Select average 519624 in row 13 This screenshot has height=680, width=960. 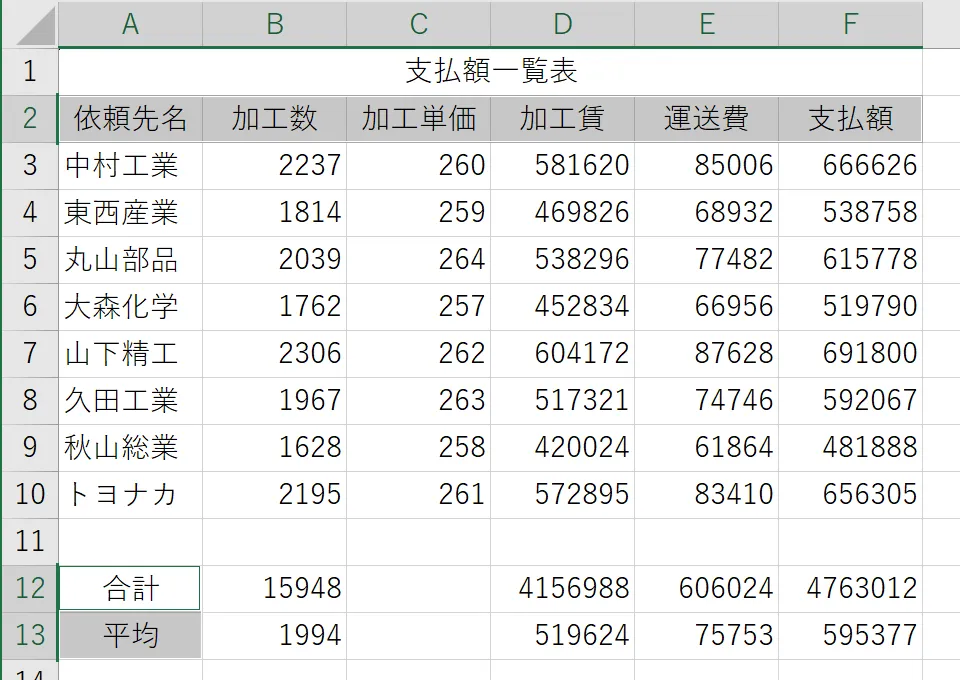point(562,636)
